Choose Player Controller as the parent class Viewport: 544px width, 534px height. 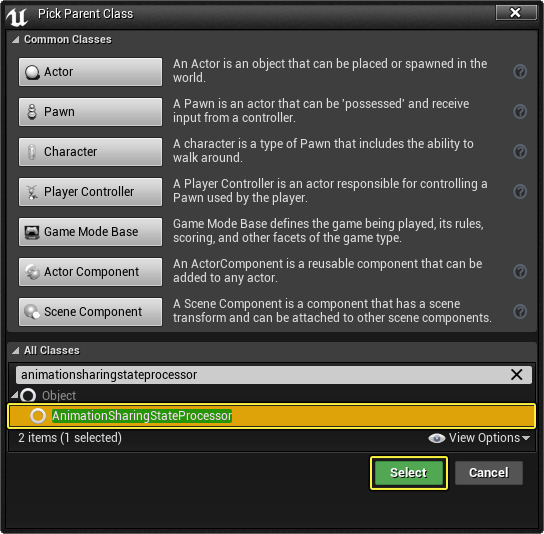(90, 192)
